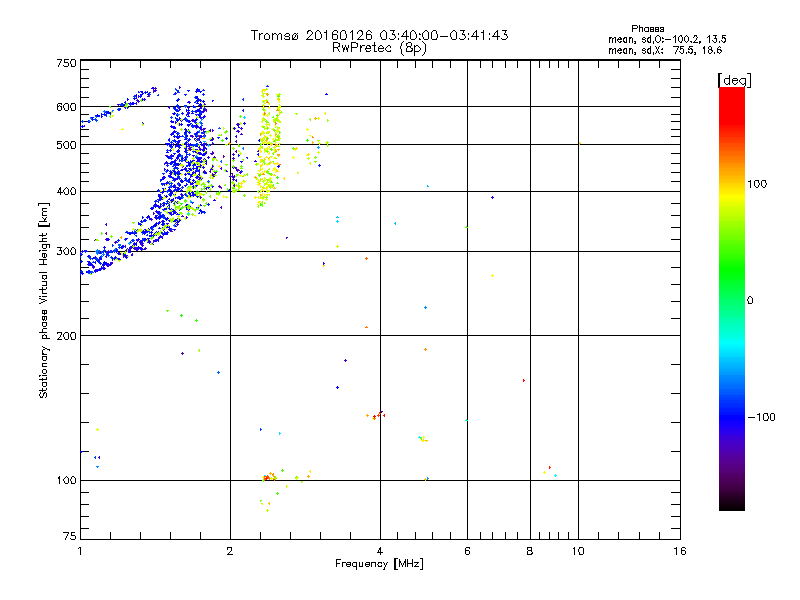800x600 pixels.
Task: Click the y-axis '500' tick label
Action: 66,145
